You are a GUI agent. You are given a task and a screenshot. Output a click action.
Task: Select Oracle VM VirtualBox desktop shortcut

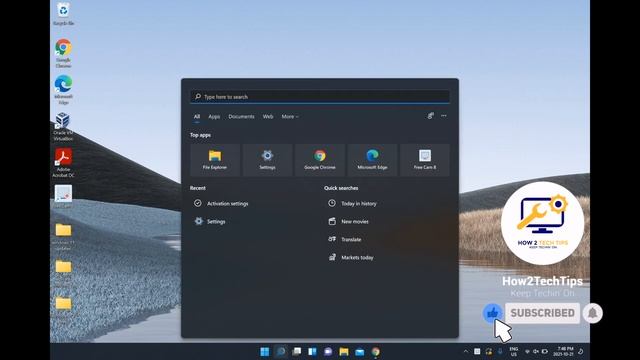click(63, 127)
